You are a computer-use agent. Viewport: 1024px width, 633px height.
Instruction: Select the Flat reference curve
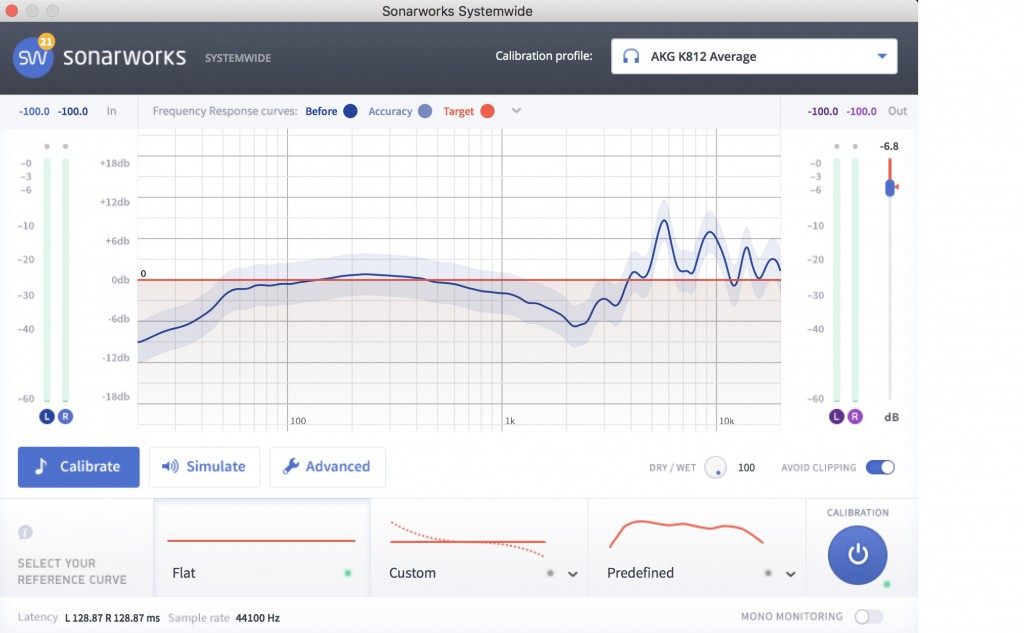click(262, 547)
